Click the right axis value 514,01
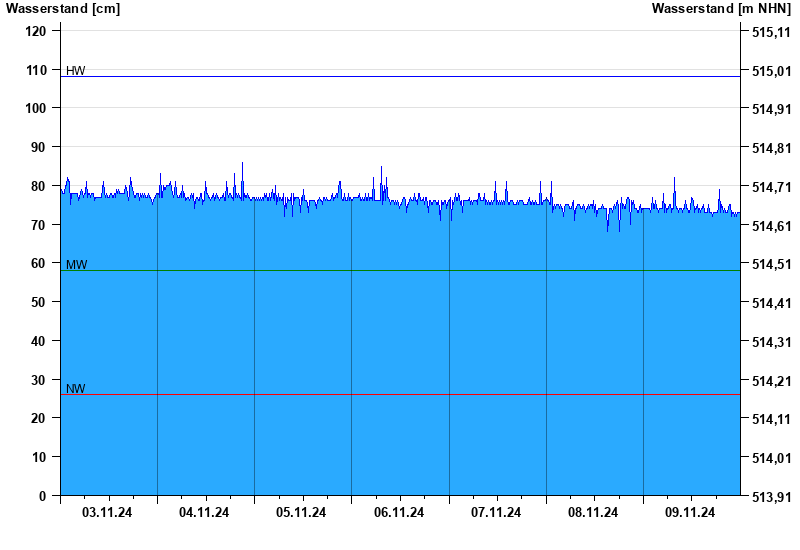800x550 pixels. pos(771,458)
